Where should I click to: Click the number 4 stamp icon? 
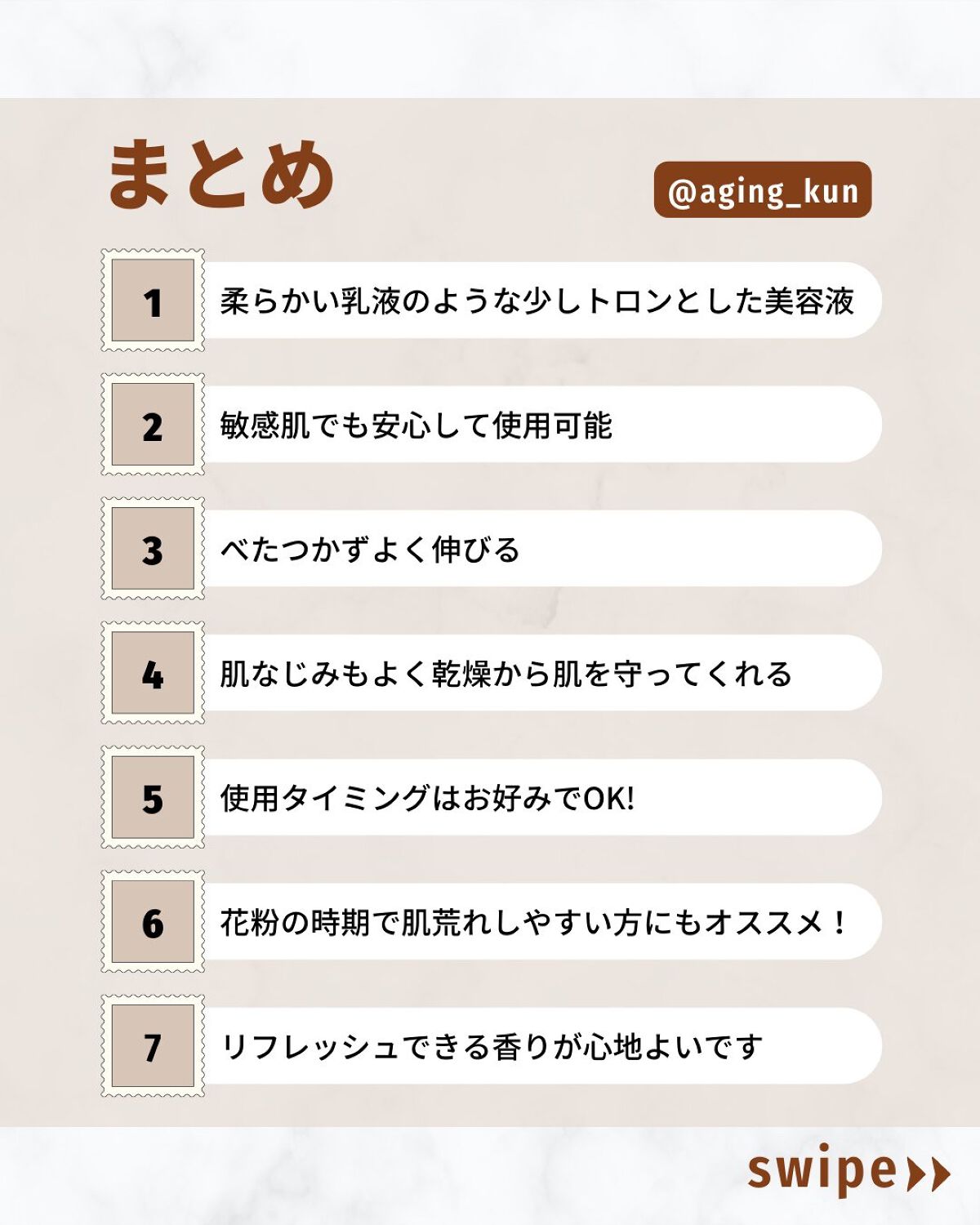click(153, 673)
